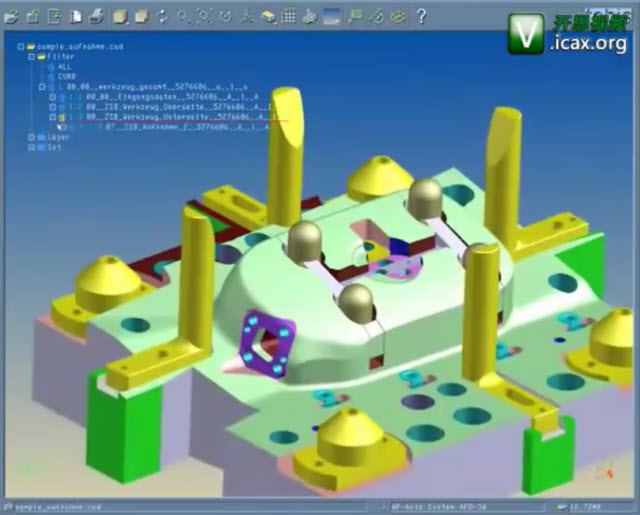Click the first shaded cube display icon
640x515 pixels.
click(120, 17)
